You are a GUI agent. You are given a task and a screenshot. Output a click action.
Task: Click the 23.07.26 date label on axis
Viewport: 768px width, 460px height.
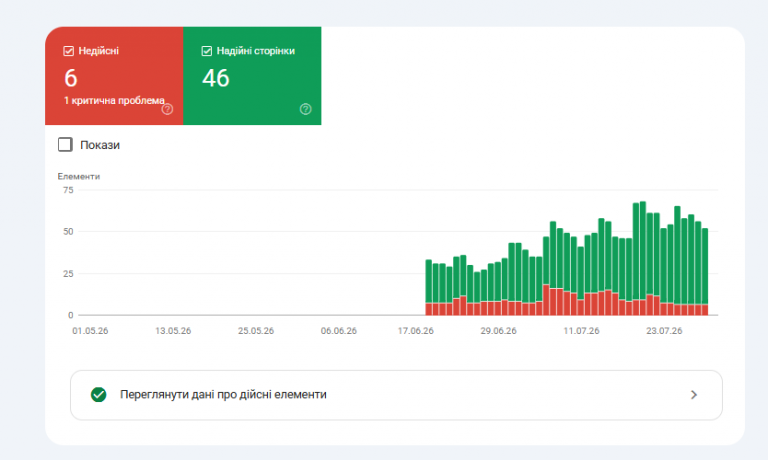point(664,331)
